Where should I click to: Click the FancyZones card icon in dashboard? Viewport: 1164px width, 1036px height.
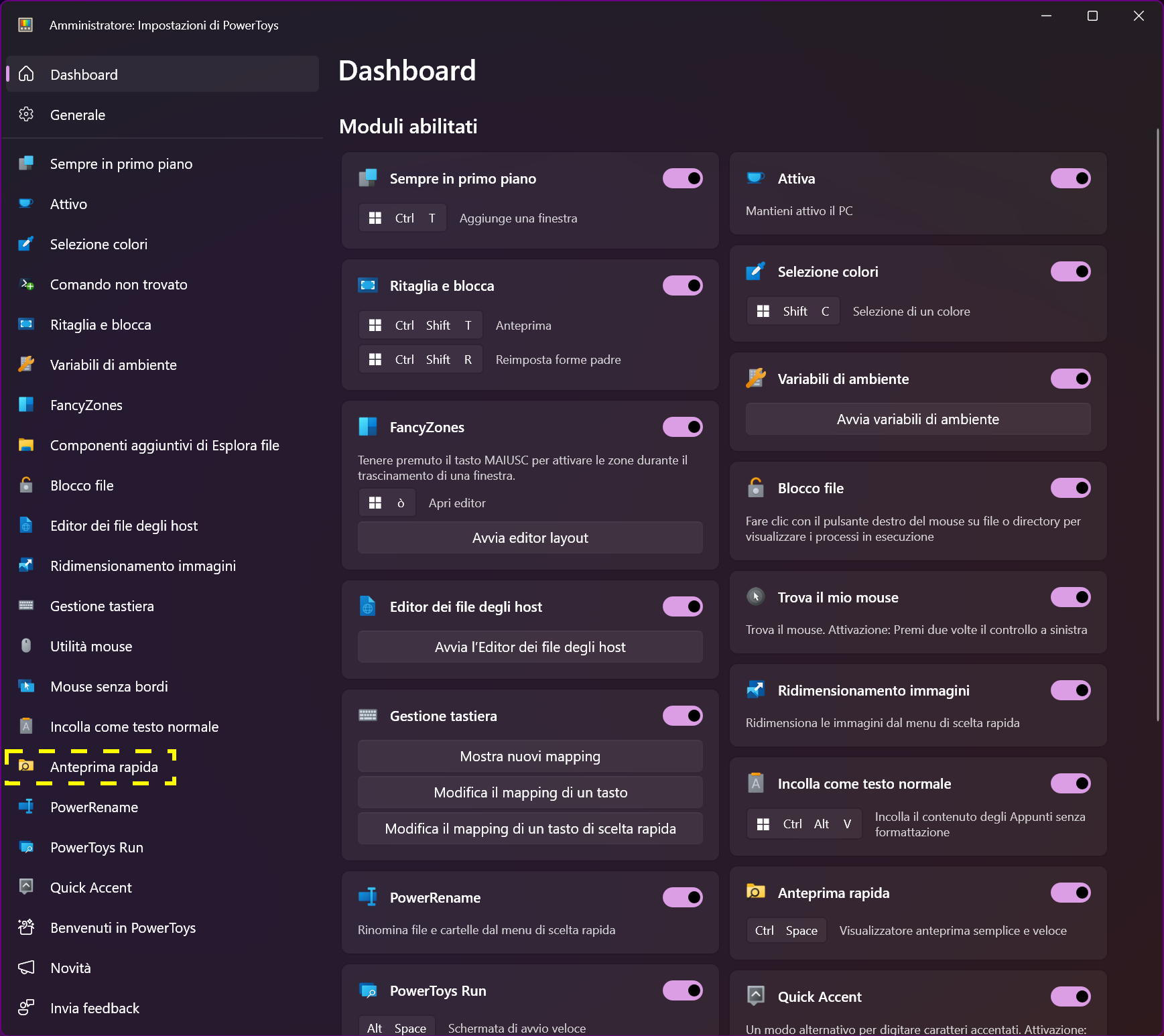368,426
